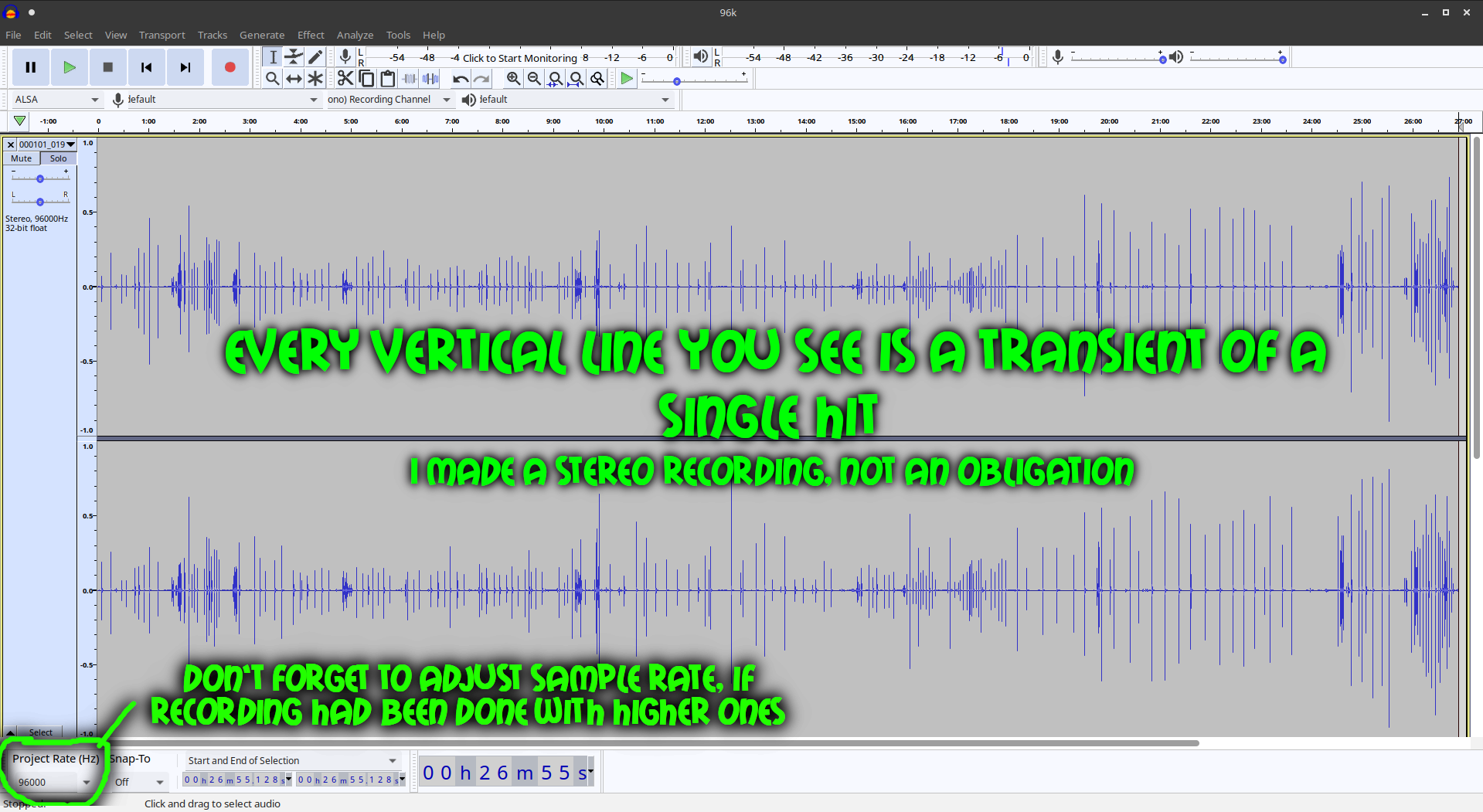Image resolution: width=1483 pixels, height=812 pixels.
Task: Collapse the track with the bottom-left arrow
Action: [x=10, y=732]
